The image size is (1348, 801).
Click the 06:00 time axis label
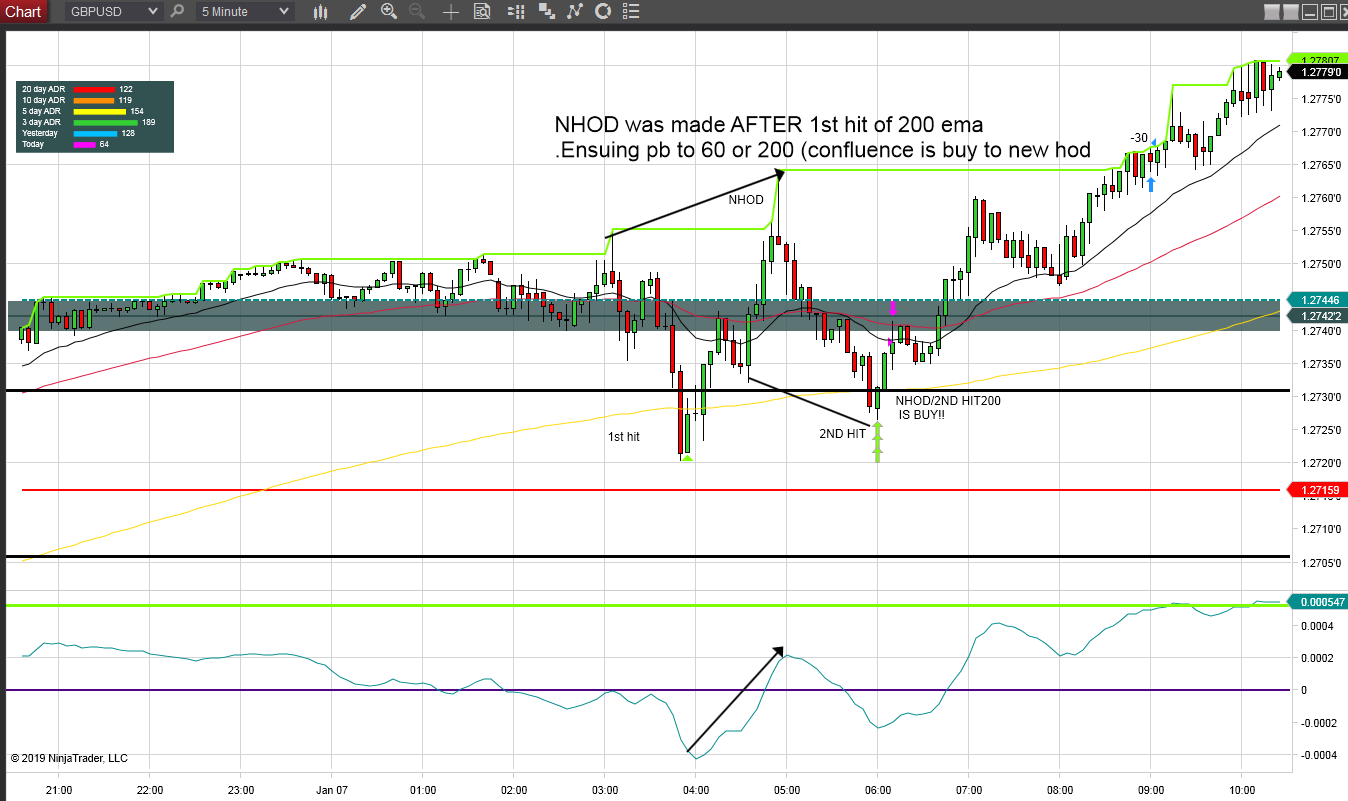point(877,790)
